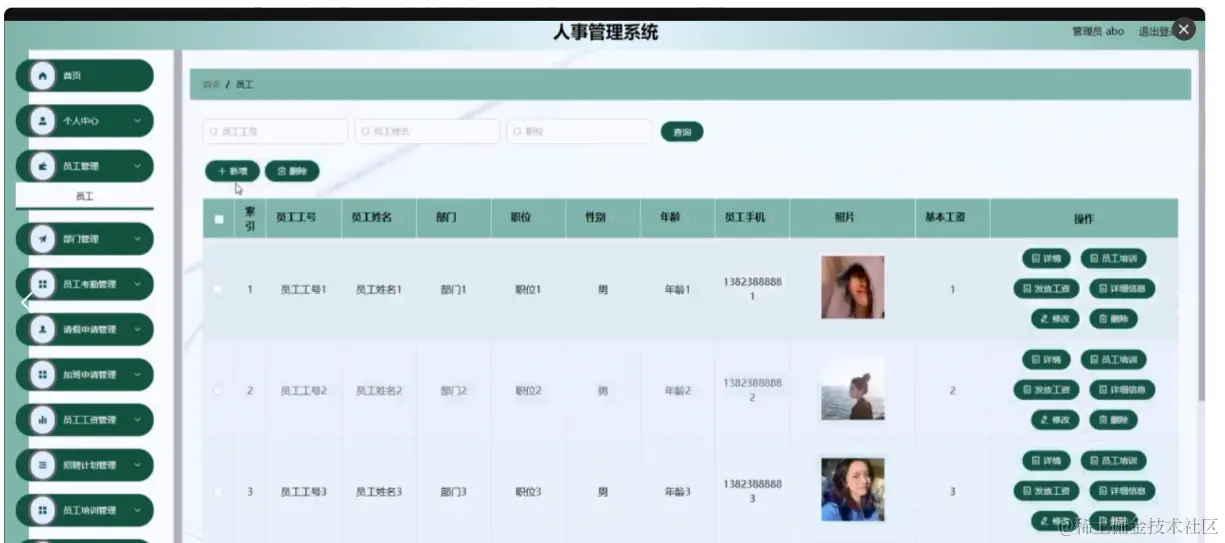Screen dimensions: 1225x543
Task: Click the bar-chart icon beside 员工工资管理
Action: (x=42, y=420)
